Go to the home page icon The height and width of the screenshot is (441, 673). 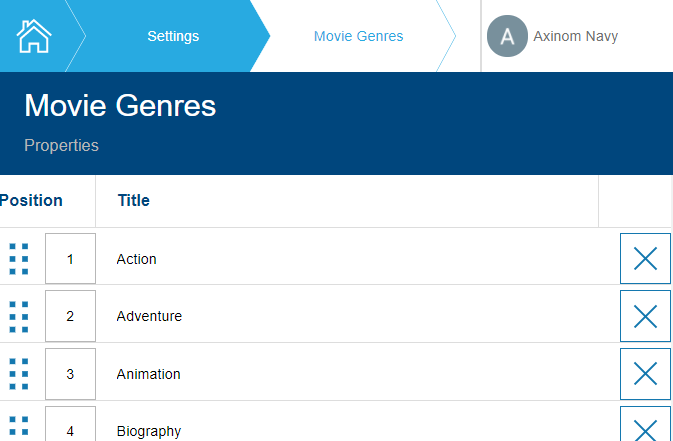point(34,36)
